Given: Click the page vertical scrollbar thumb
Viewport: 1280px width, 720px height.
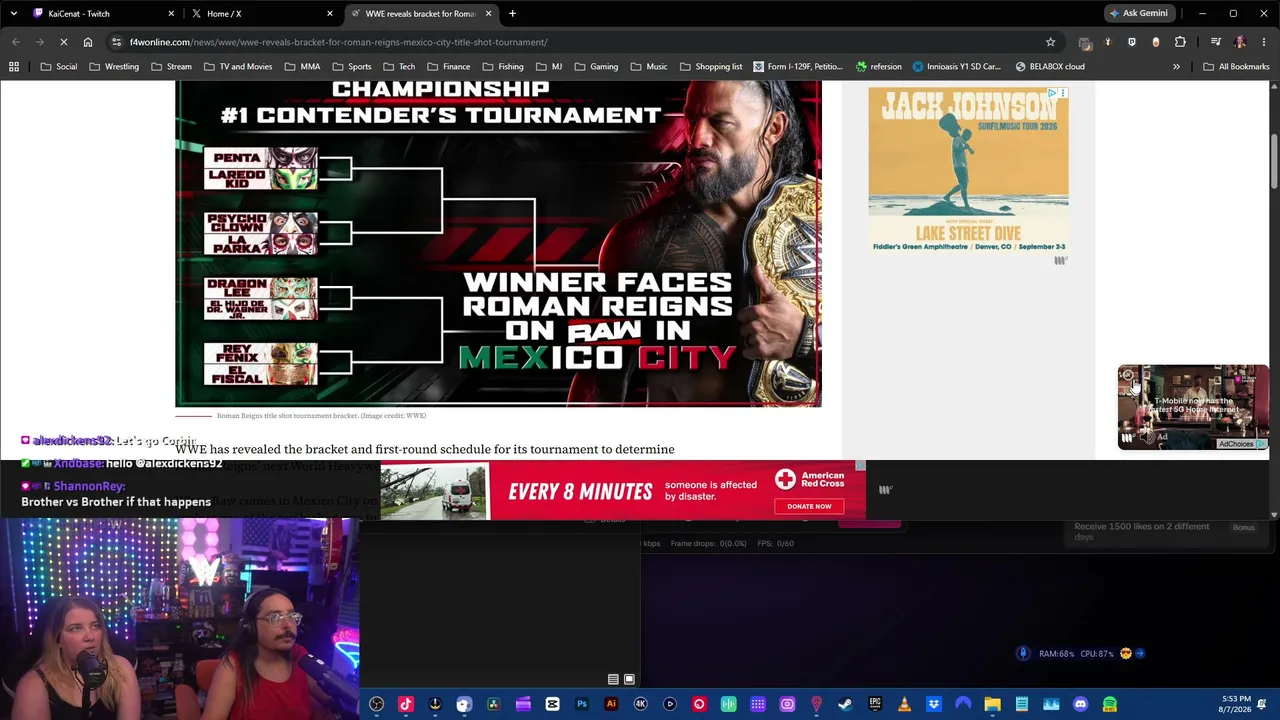Looking at the screenshot, I should click(x=1274, y=159).
